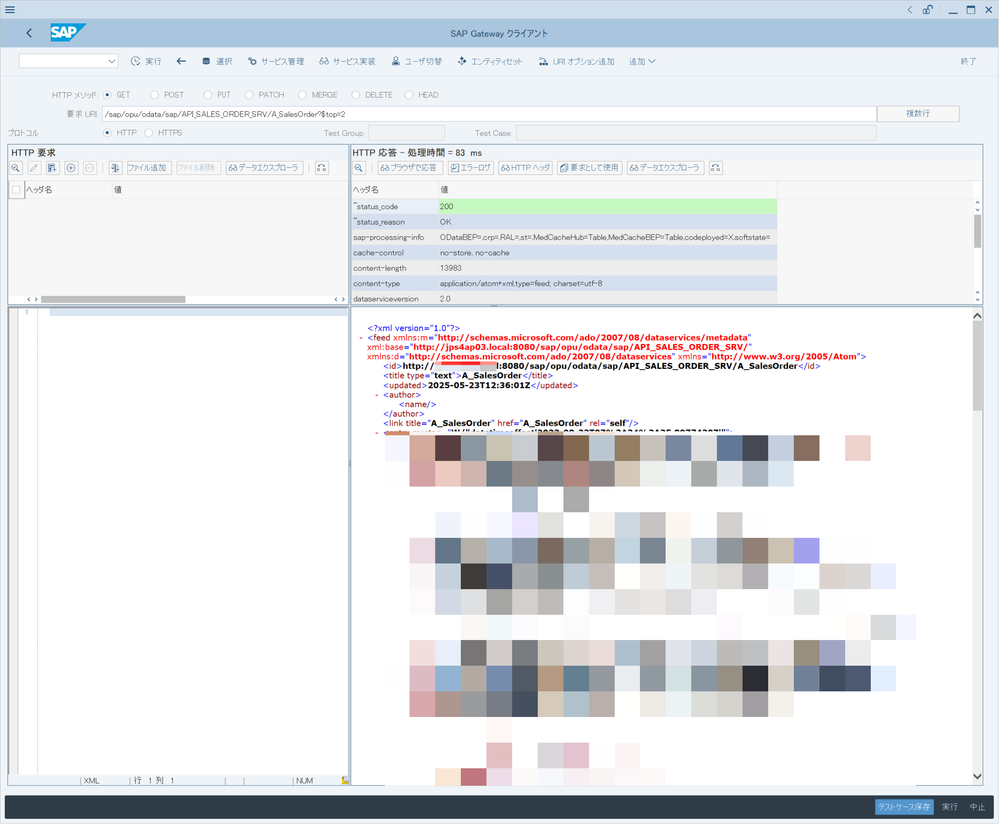The height and width of the screenshot is (824, 999).
Task: Click the maximize view icon in the request toolbar
Action: [322, 168]
